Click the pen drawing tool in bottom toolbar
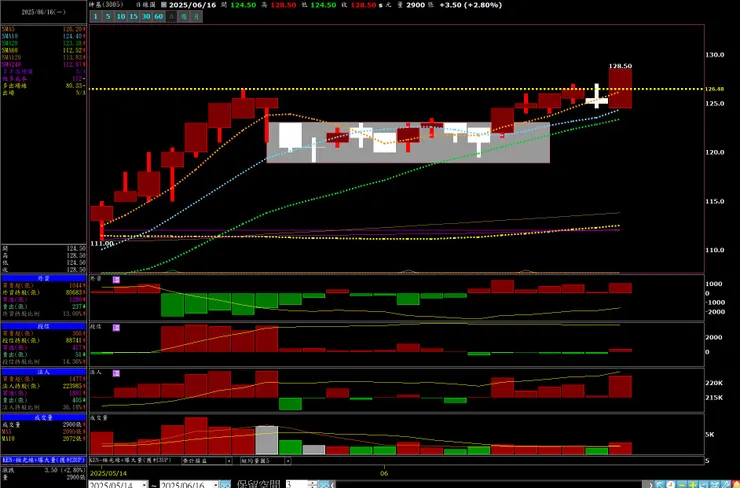This screenshot has height=488, width=740. pos(725,485)
